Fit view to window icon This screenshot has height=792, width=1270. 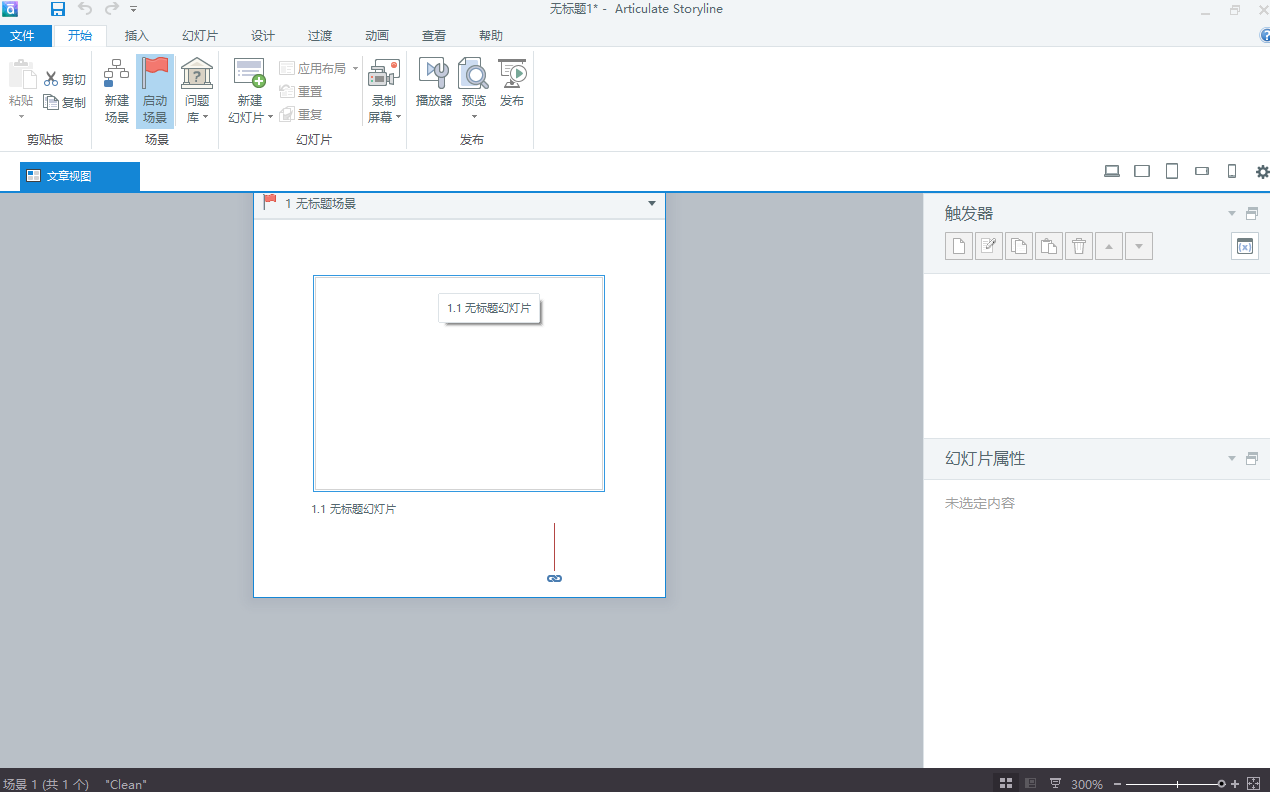coord(1253,783)
